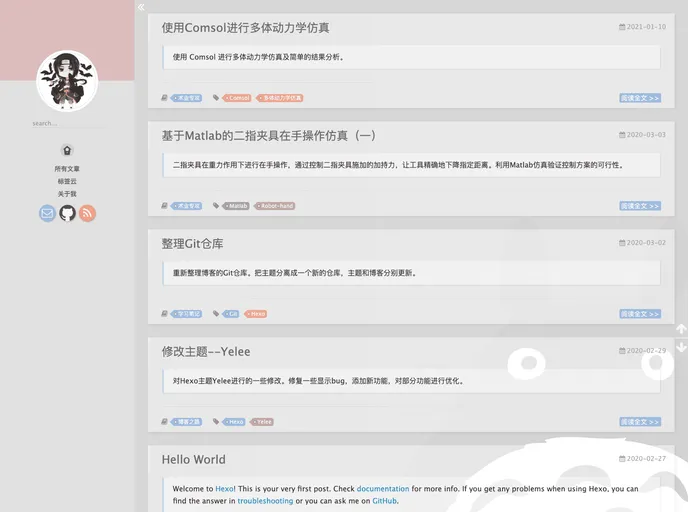Click 阅读全文 on the 整理Git仓库 post
The image size is (688, 512).
pyautogui.click(x=639, y=314)
